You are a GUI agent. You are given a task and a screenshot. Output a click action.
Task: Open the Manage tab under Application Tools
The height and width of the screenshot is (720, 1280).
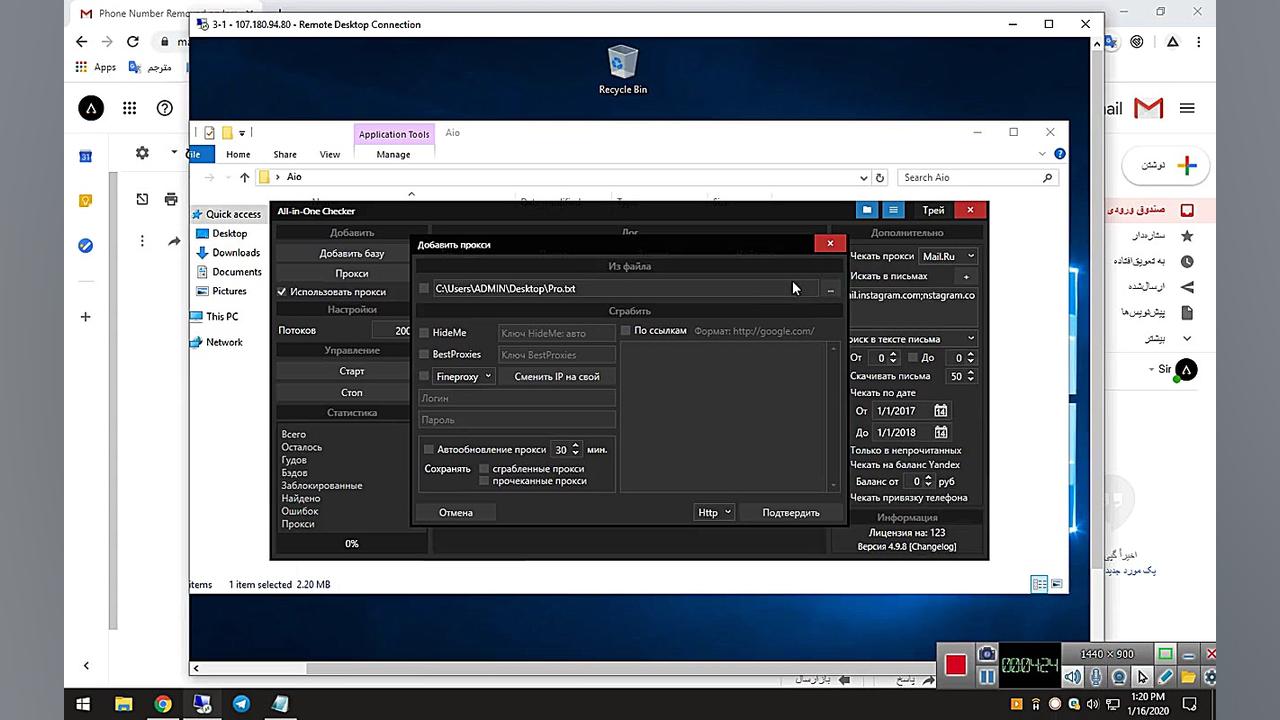click(393, 154)
